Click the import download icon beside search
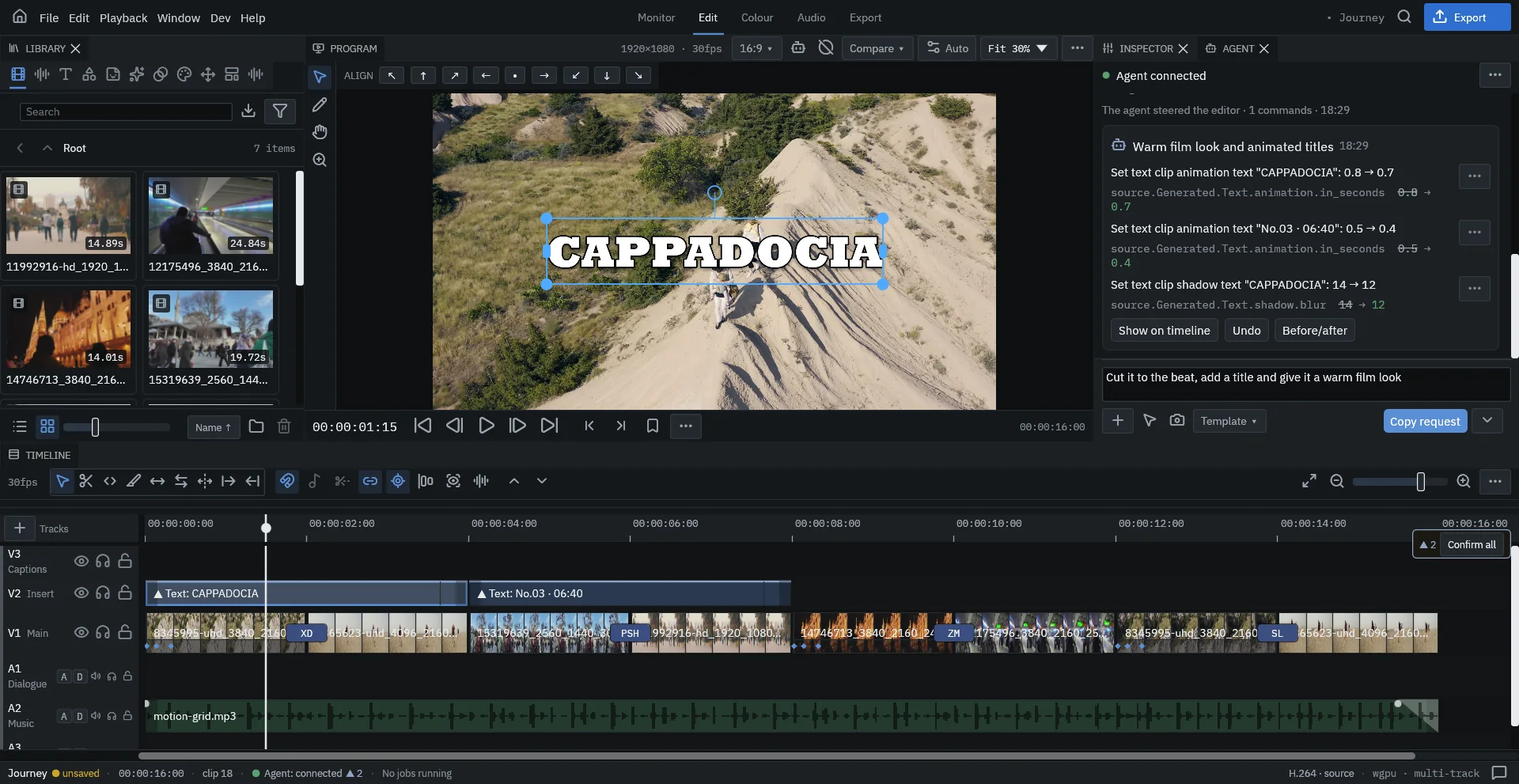The image size is (1519, 784). 248,111
